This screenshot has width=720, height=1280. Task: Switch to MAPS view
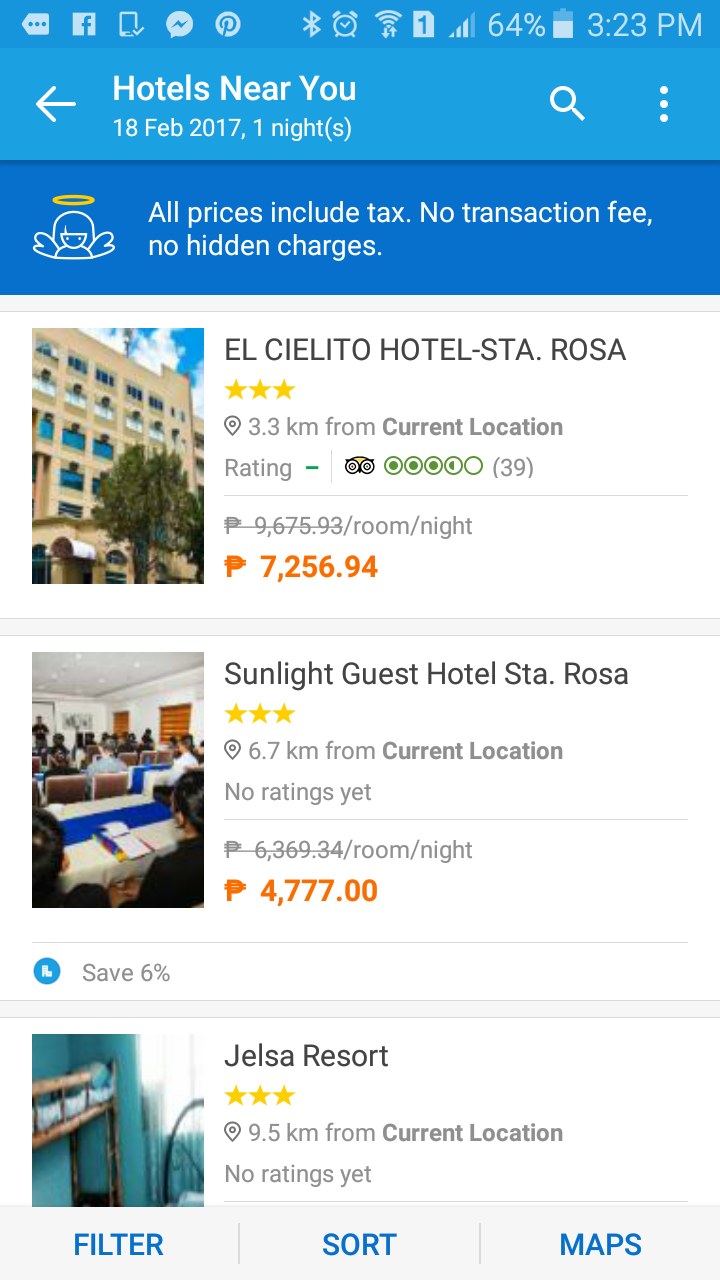[x=600, y=1244]
